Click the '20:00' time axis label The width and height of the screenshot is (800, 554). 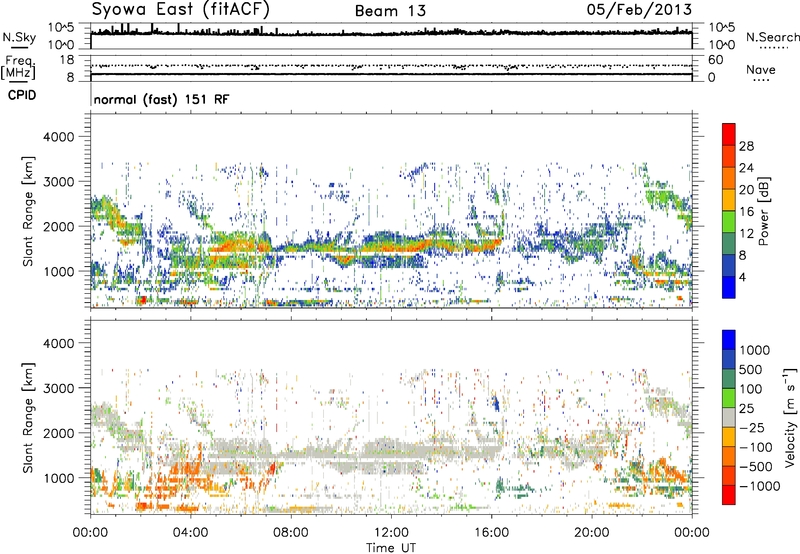coord(592,533)
